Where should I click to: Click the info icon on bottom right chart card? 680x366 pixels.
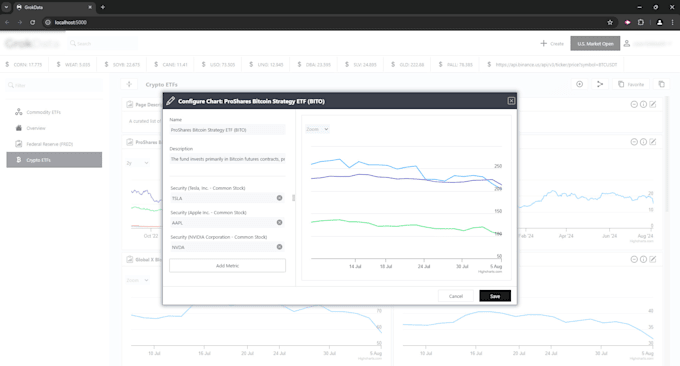pos(643,259)
